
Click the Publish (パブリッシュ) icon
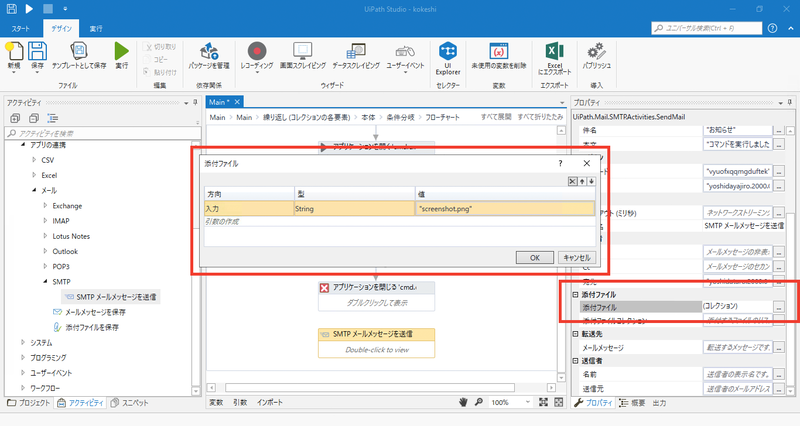(596, 51)
